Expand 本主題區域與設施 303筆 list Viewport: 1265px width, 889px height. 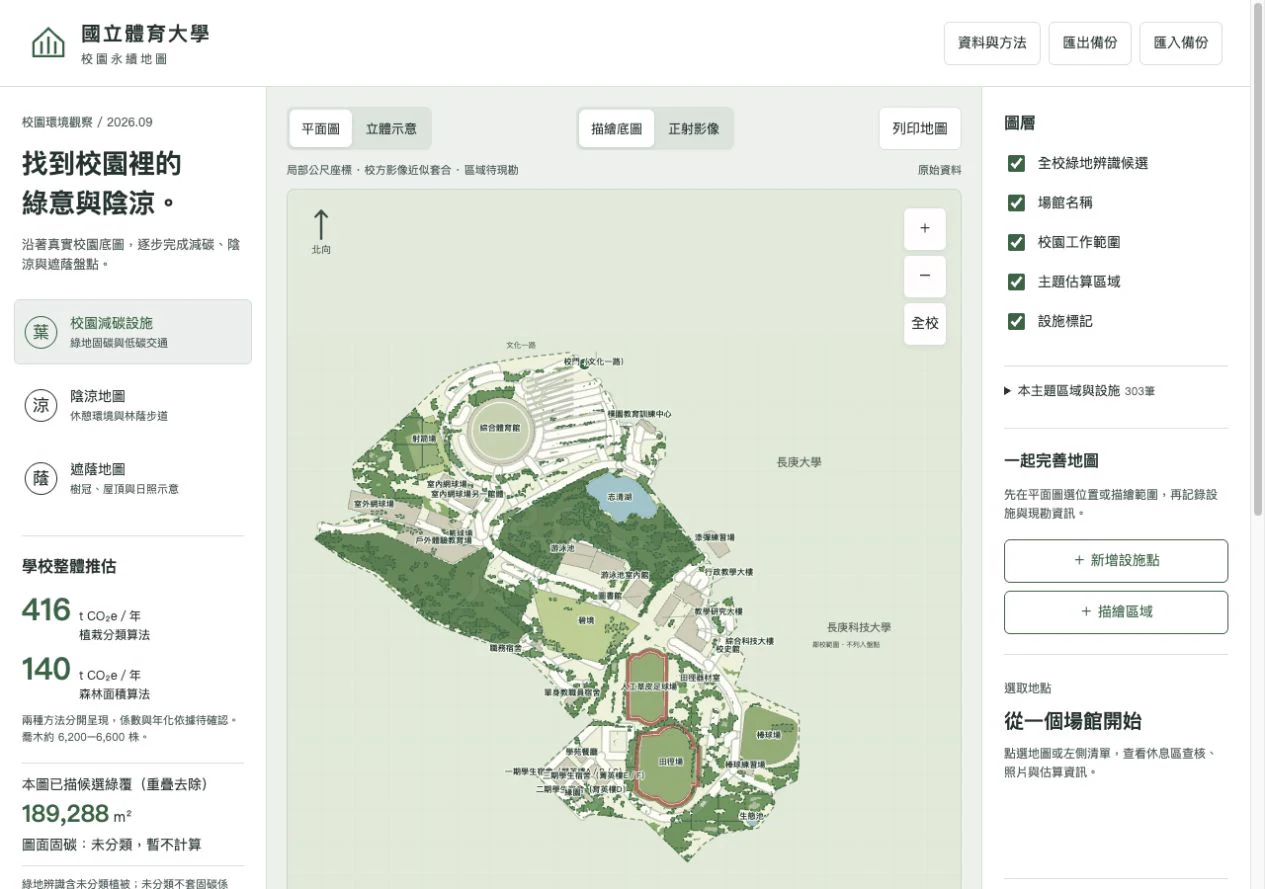pyautogui.click(x=1080, y=391)
